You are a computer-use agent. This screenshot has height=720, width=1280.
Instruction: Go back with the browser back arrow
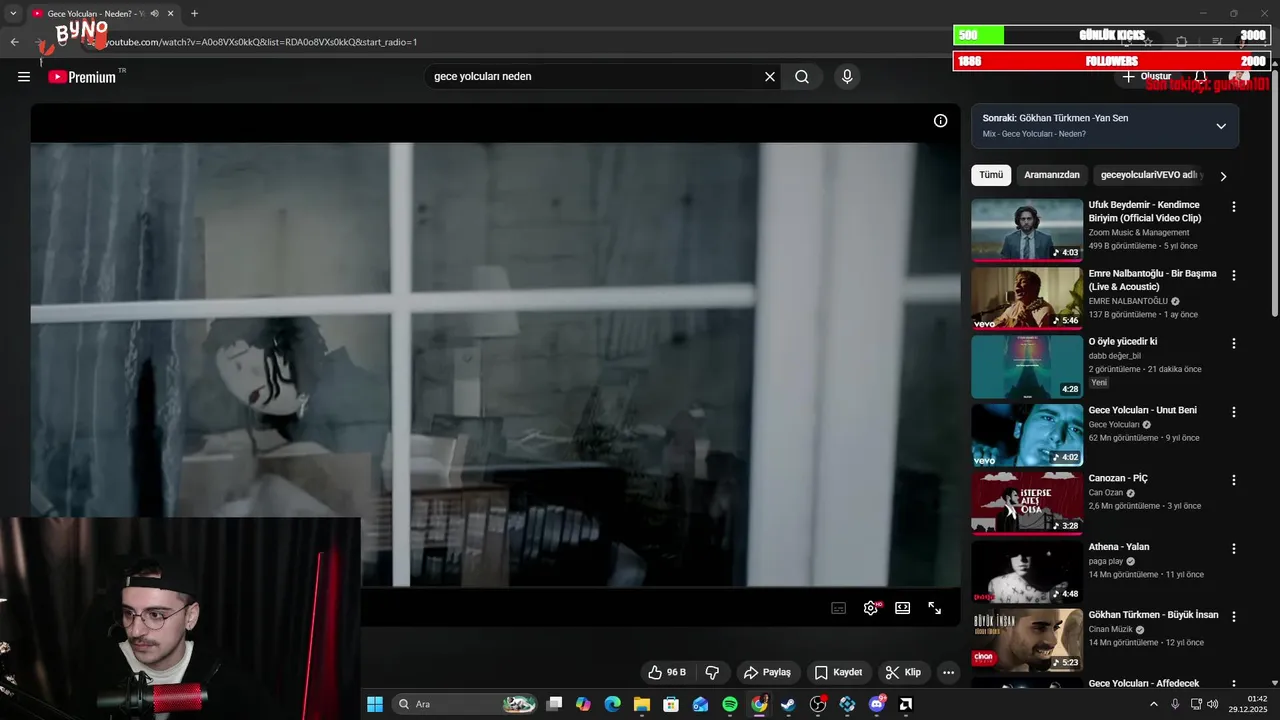(14, 42)
